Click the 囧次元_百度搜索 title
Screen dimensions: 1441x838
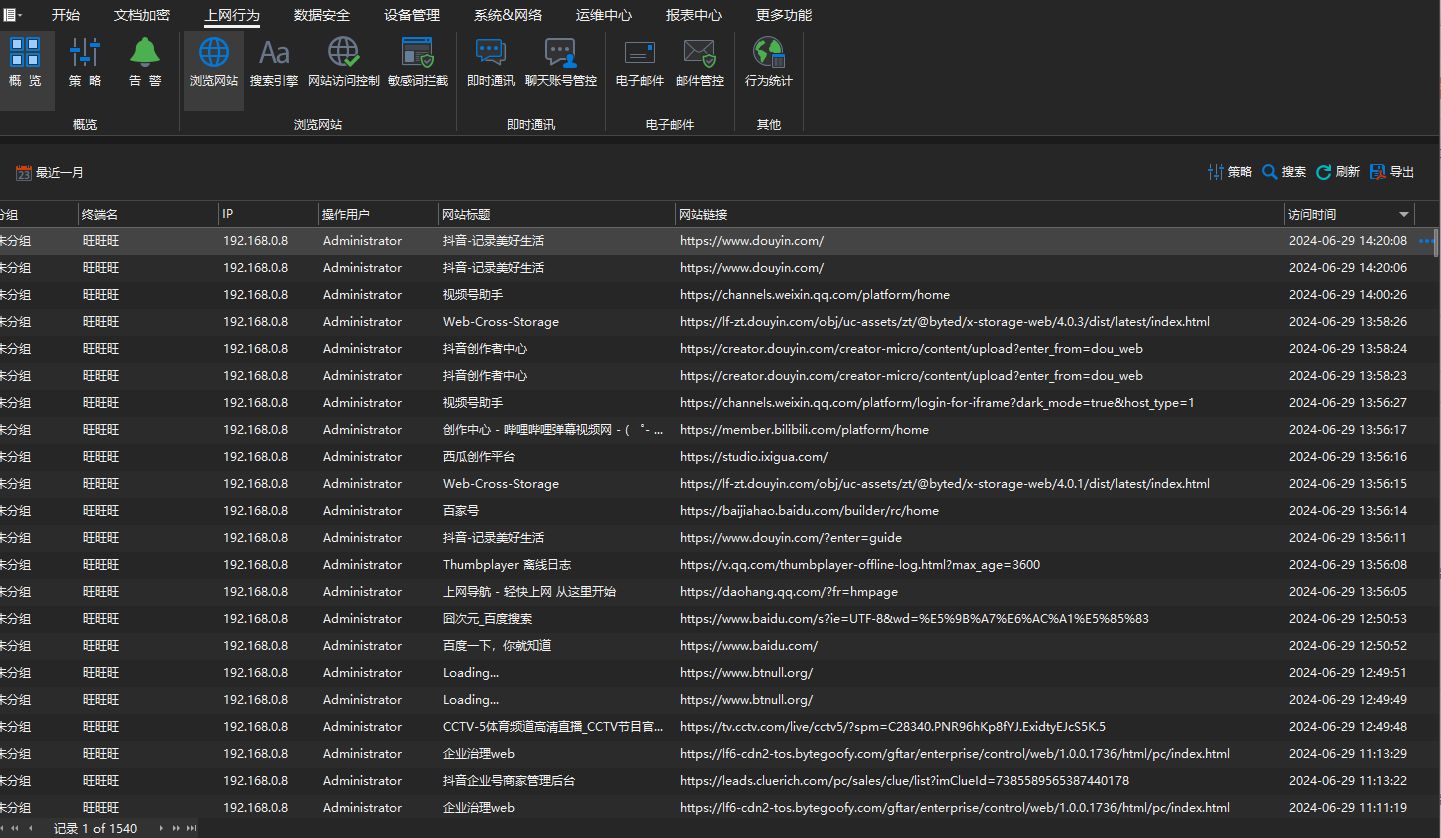pyautogui.click(x=488, y=619)
